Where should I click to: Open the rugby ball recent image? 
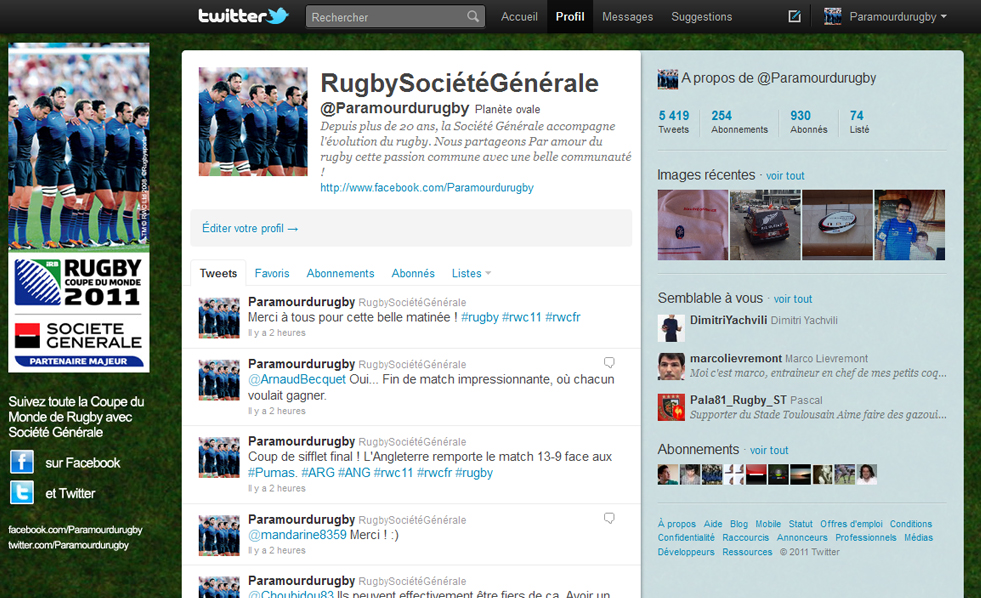tap(837, 225)
